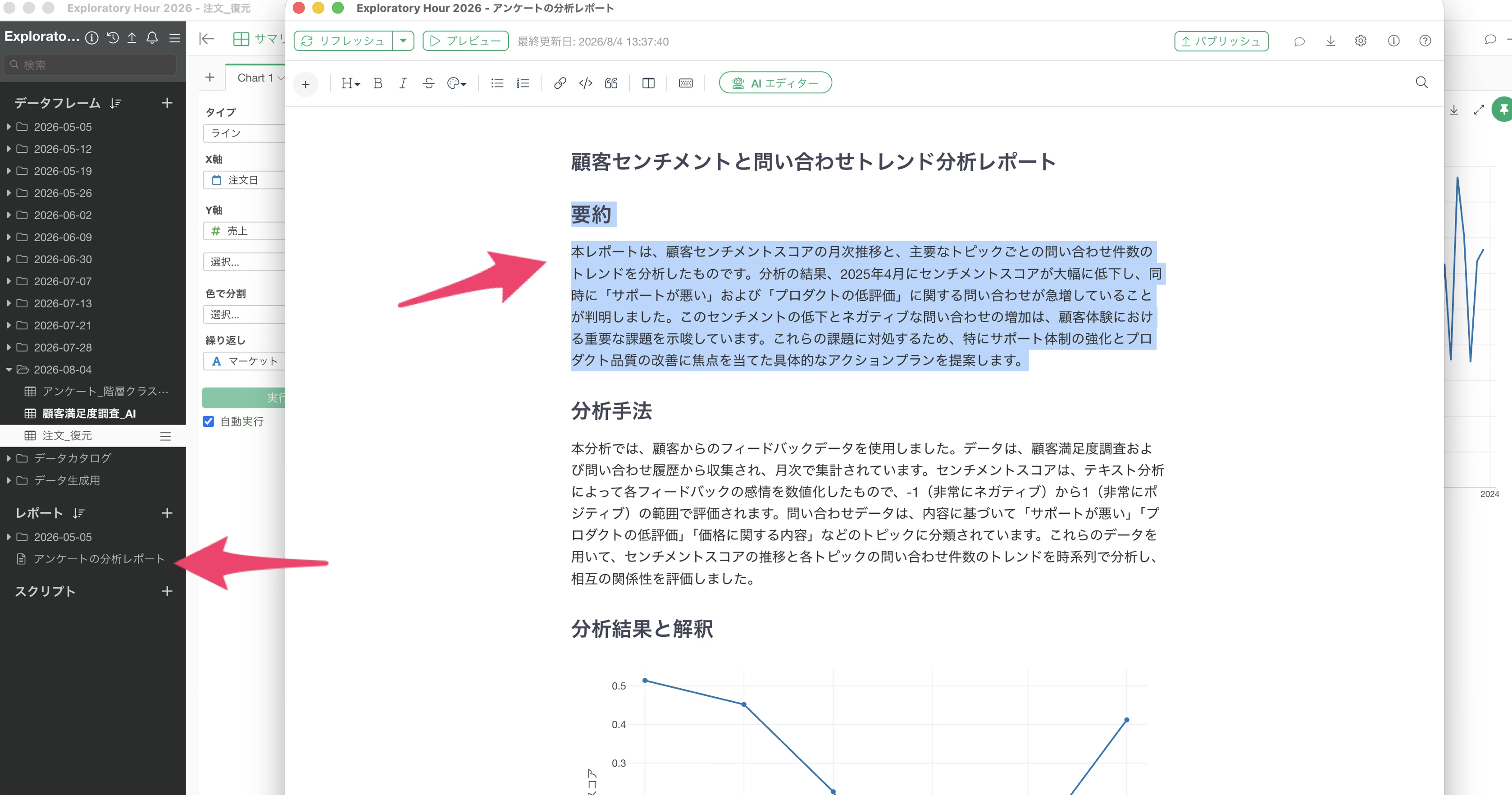
Task: Focus the 検索 search field
Action: 91,64
